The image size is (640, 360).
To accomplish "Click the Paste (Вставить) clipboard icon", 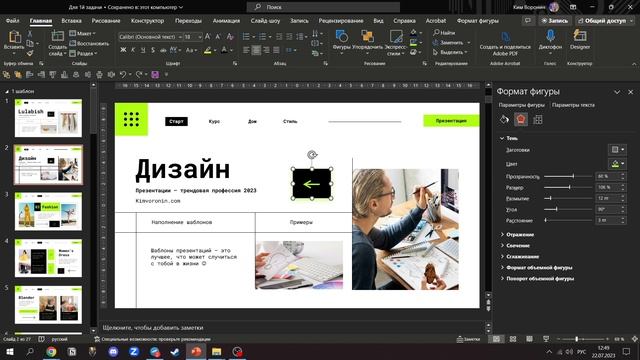I will coord(15,37).
